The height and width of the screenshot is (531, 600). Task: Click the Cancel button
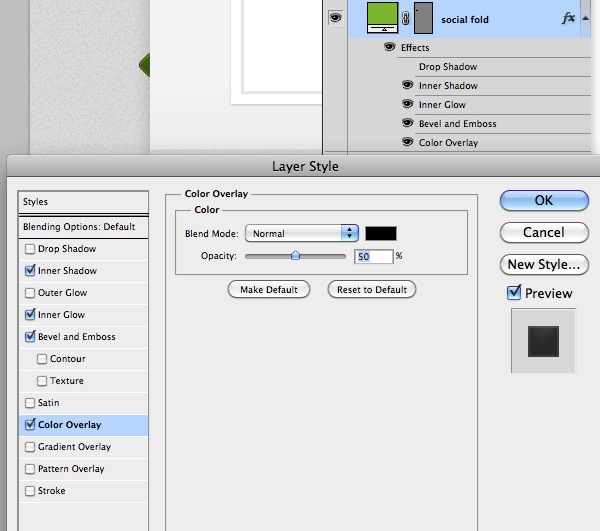[x=544, y=233]
